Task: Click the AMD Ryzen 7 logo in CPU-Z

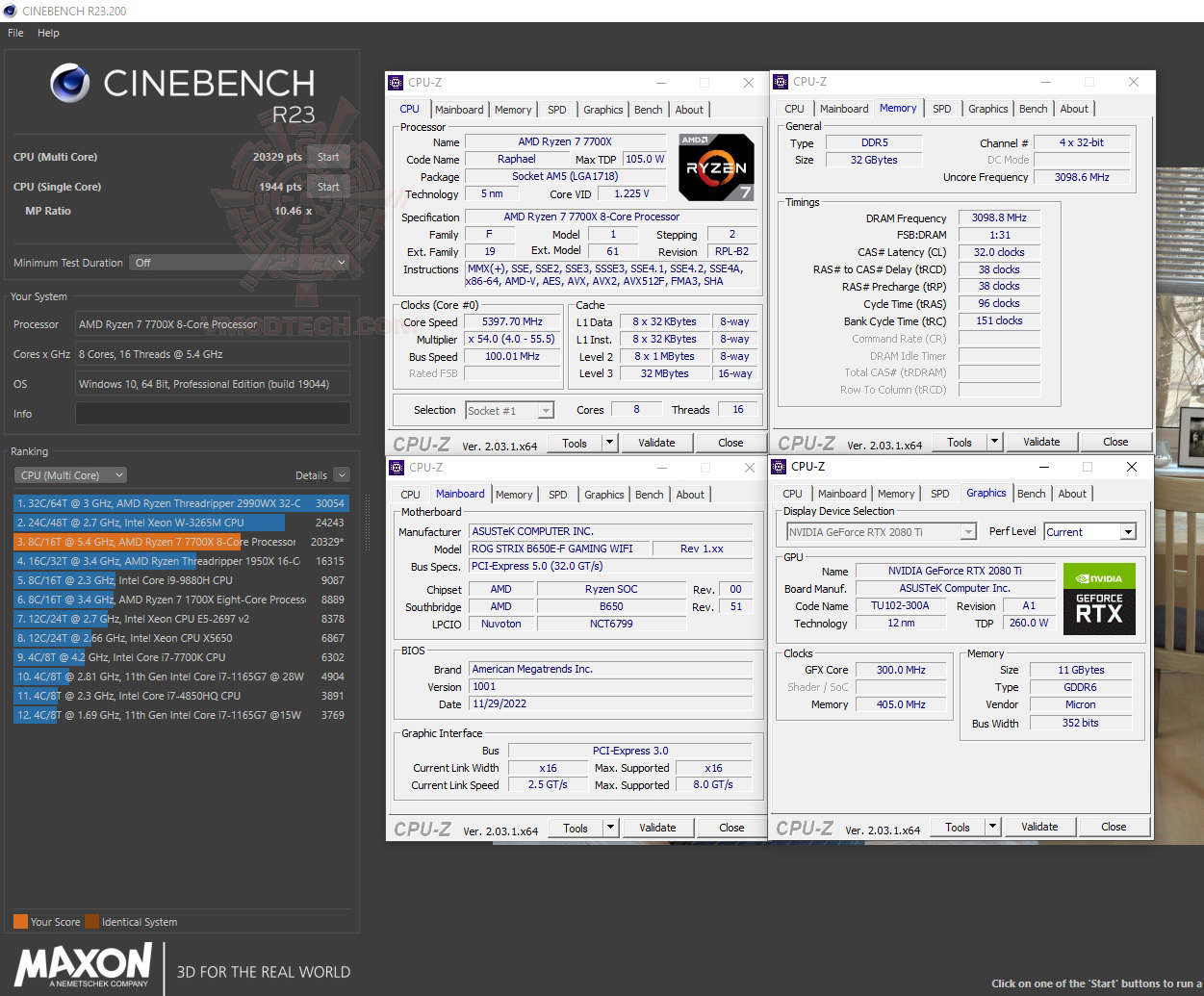Action: (716, 167)
